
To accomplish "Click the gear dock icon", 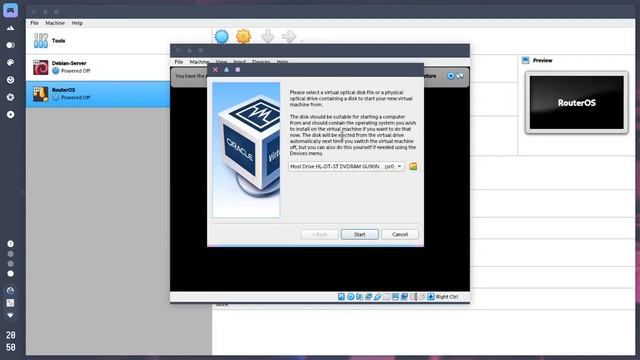I will (11, 97).
